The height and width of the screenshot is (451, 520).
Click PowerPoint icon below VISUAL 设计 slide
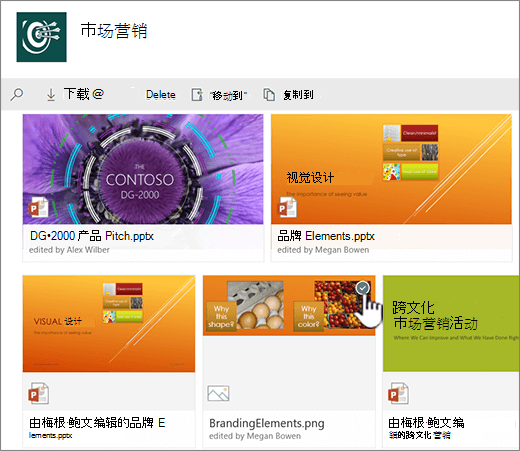coord(39,393)
